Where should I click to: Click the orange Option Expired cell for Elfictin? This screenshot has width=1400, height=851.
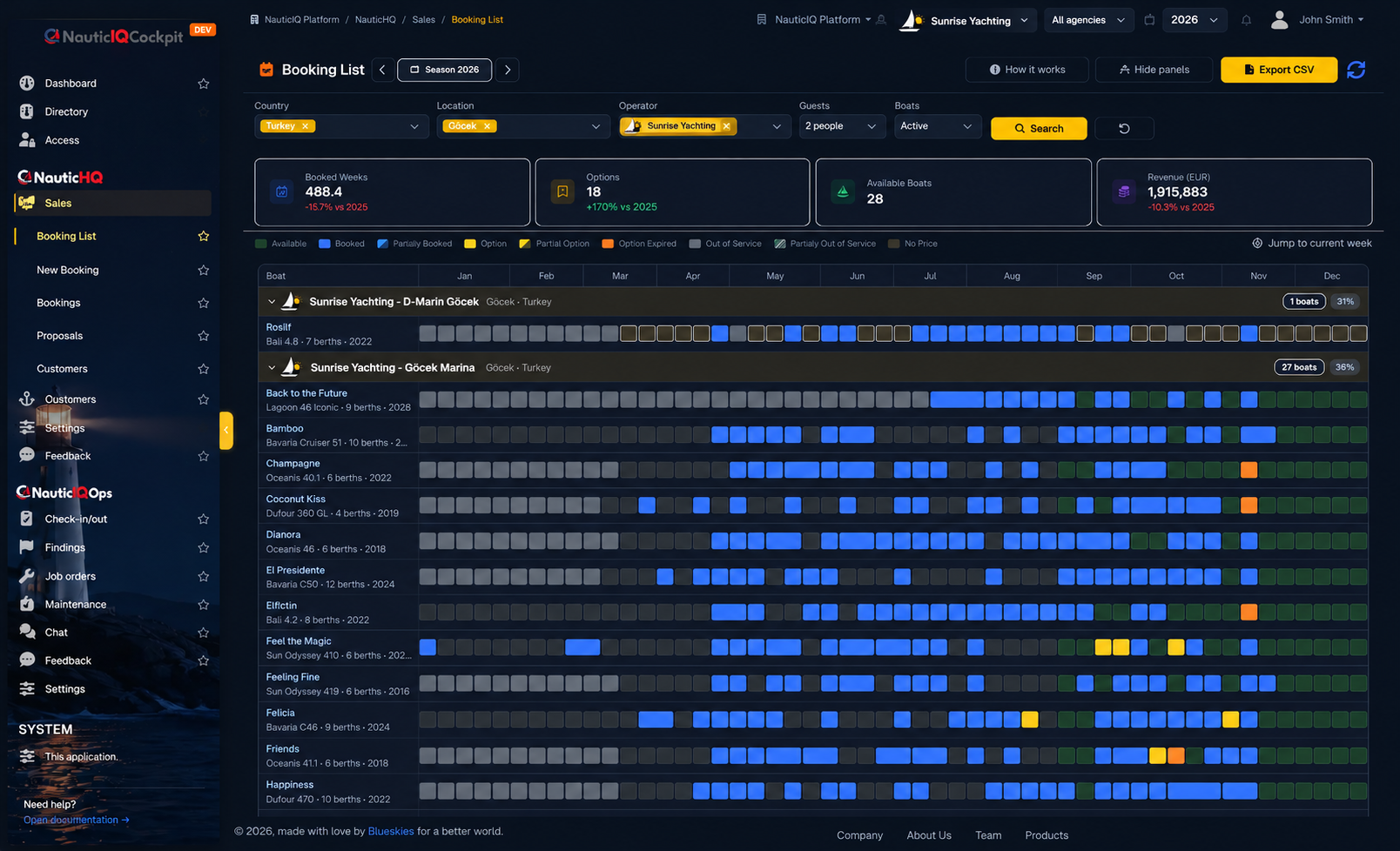[1249, 612]
